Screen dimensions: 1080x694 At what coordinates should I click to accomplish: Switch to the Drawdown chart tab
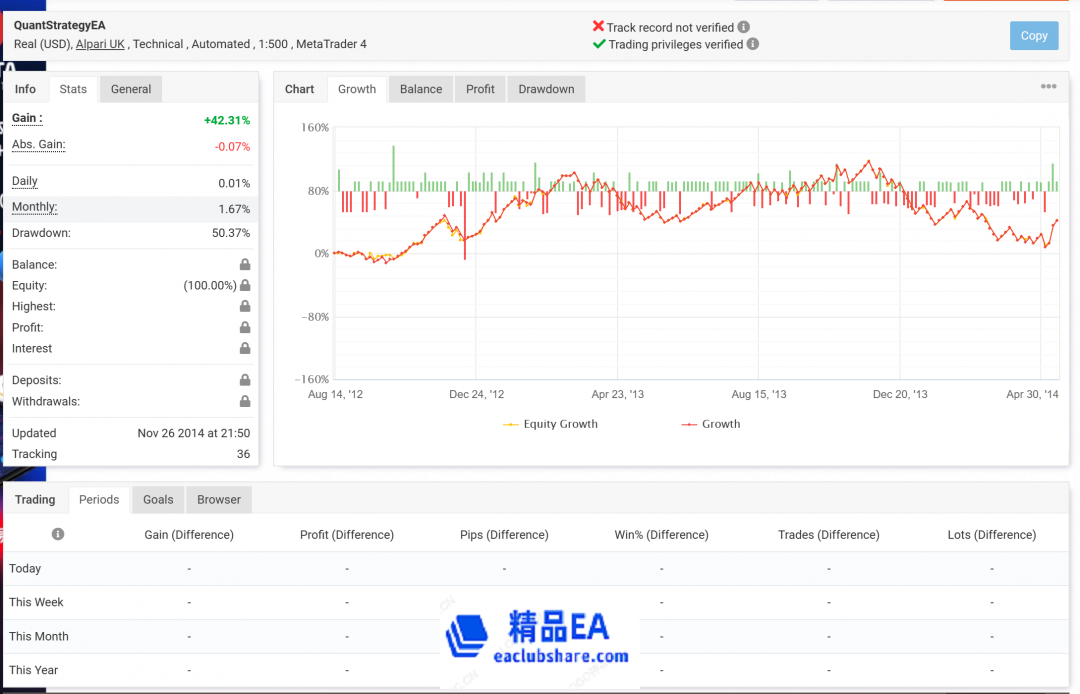(546, 89)
